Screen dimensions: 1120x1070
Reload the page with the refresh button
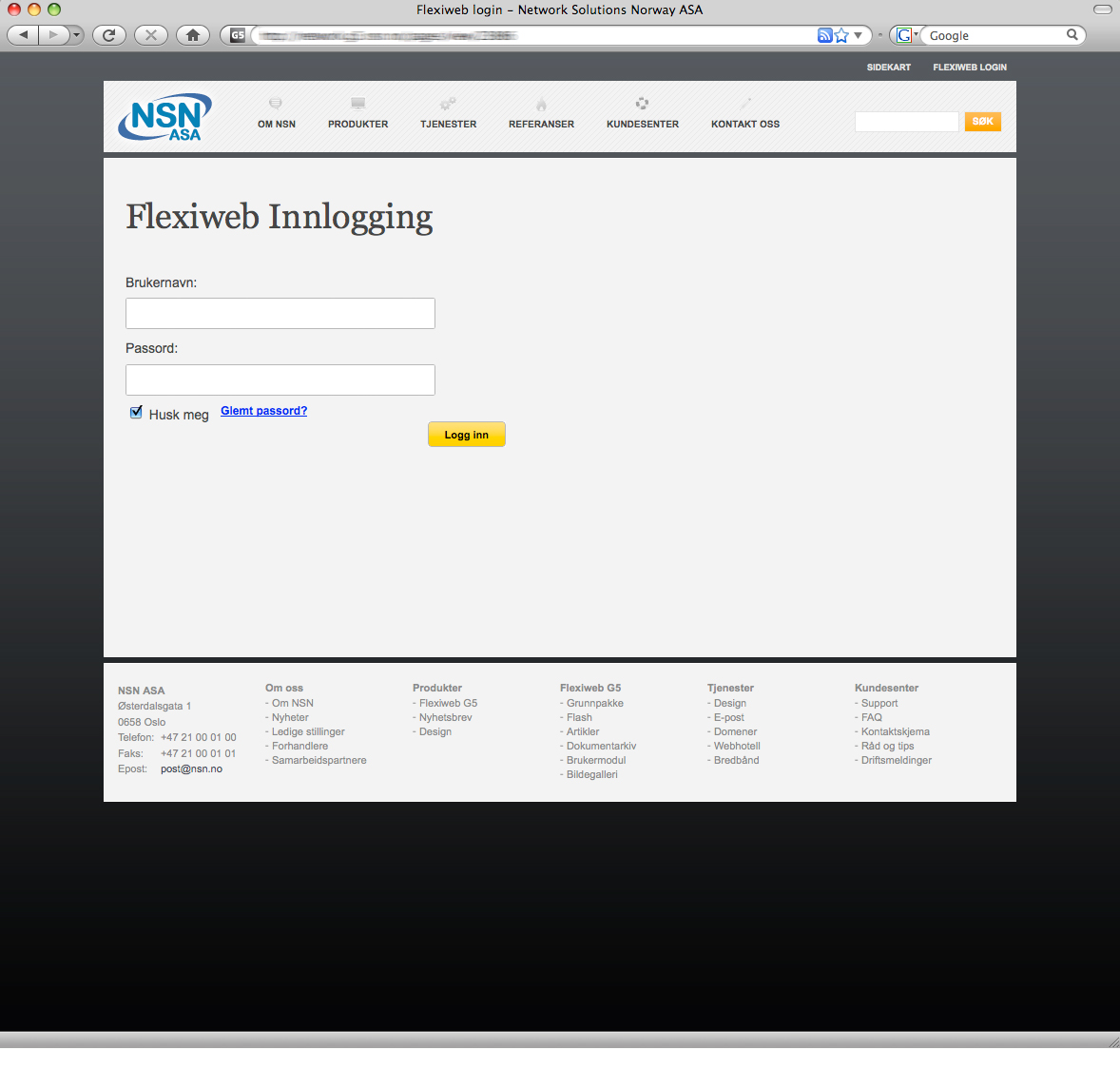pos(108,35)
